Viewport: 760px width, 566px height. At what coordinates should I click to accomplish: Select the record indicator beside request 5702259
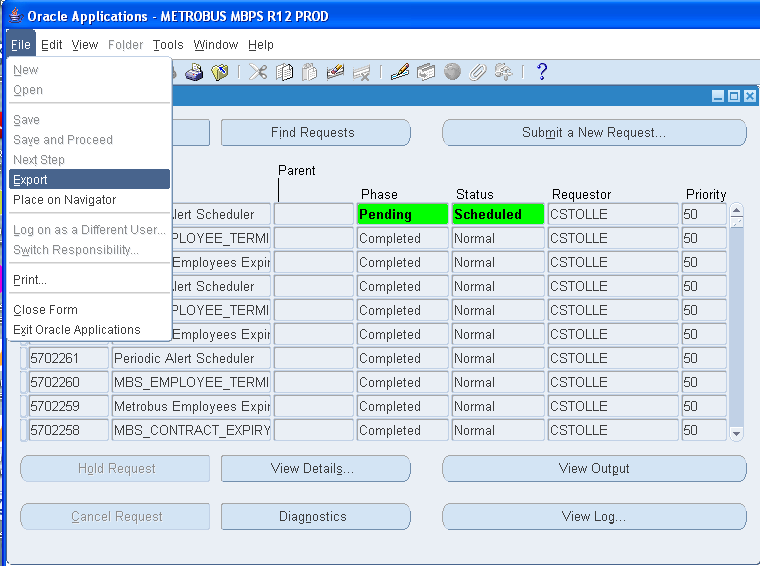pyautogui.click(x=23, y=406)
